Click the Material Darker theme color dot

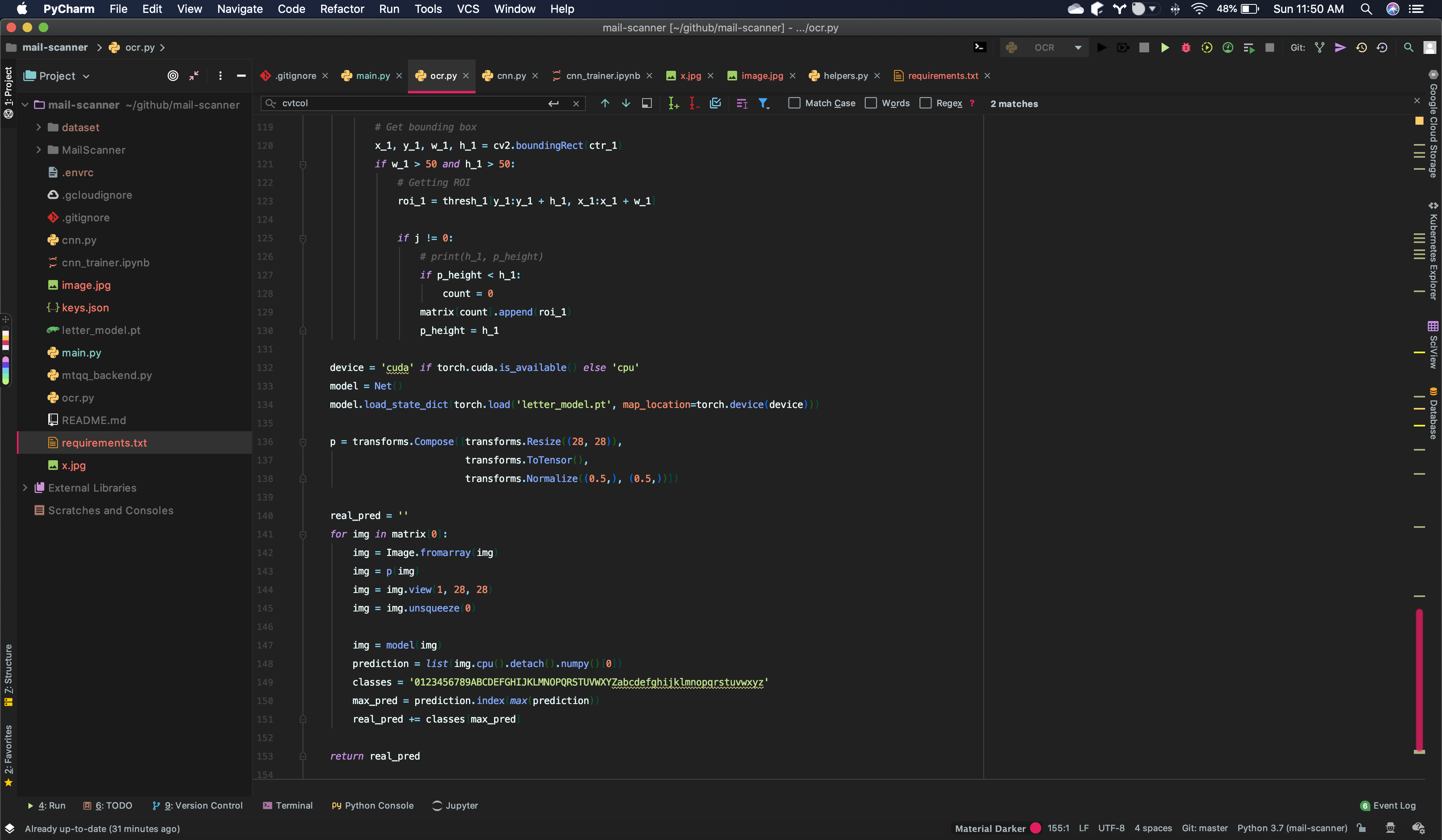[1035, 828]
